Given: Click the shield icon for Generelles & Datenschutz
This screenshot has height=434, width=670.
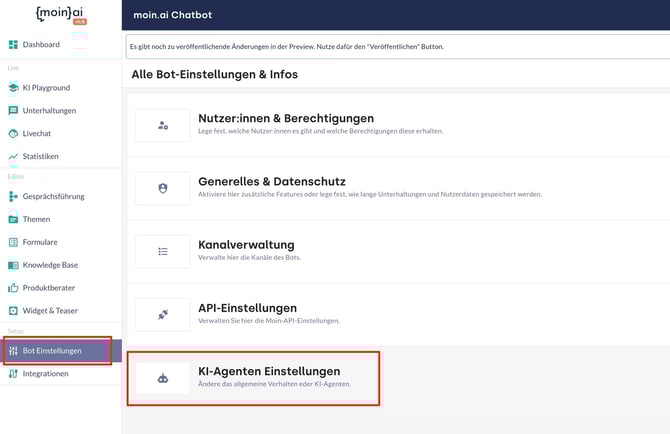Looking at the screenshot, I should click(x=163, y=188).
